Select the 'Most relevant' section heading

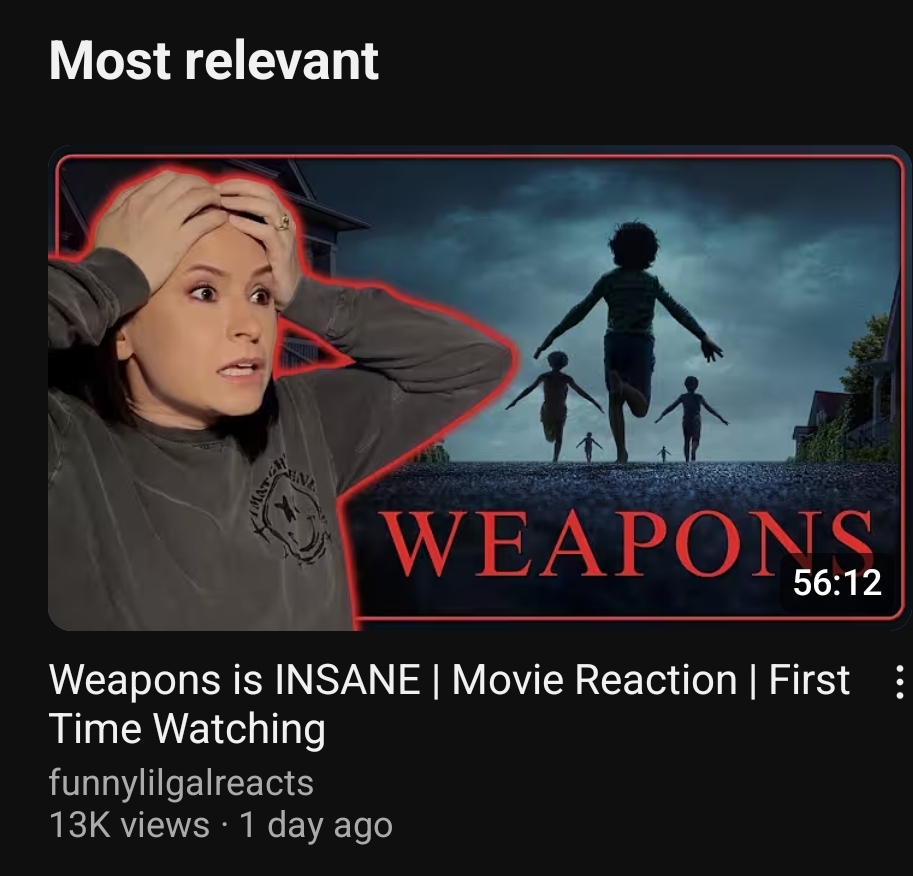click(214, 61)
